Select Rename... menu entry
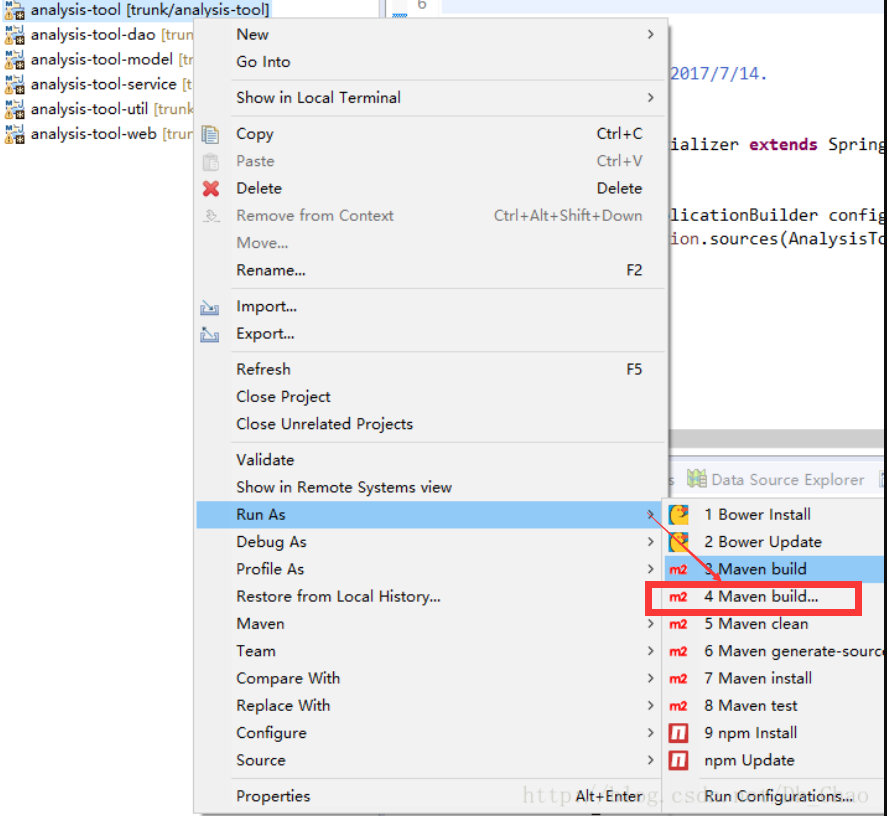 [x=430, y=270]
